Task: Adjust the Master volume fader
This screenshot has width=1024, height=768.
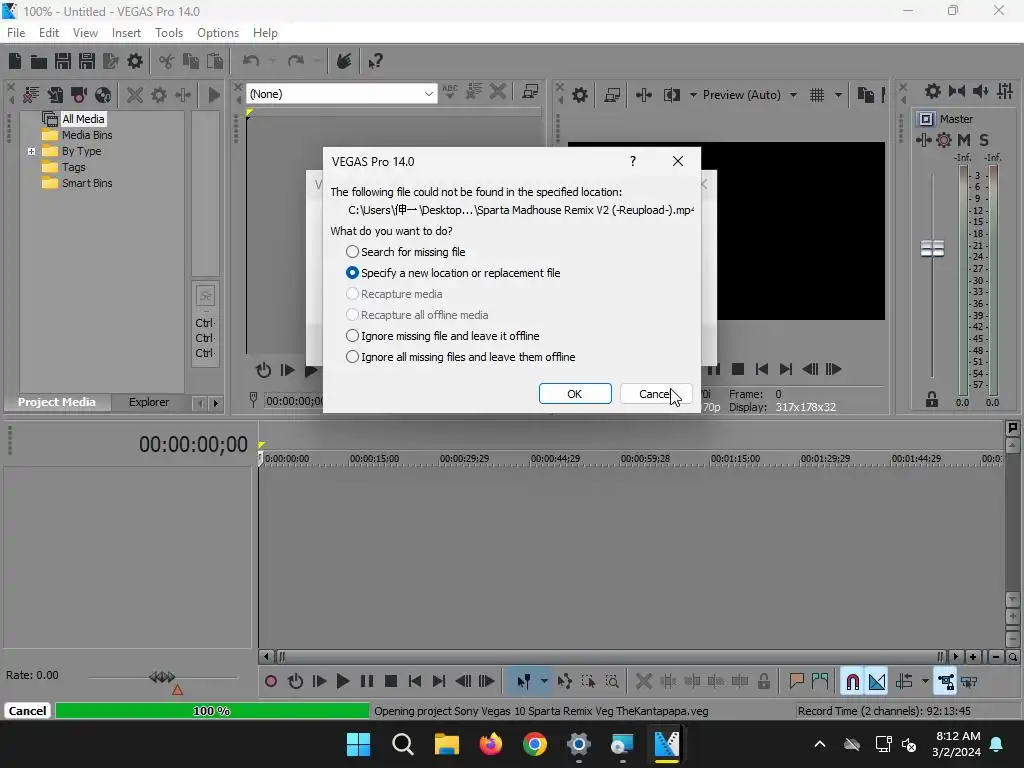Action: pos(932,249)
